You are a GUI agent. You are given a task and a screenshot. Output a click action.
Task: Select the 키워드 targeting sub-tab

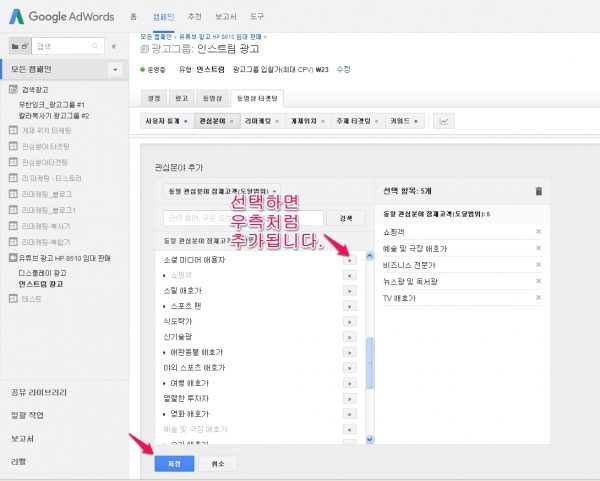coord(405,121)
